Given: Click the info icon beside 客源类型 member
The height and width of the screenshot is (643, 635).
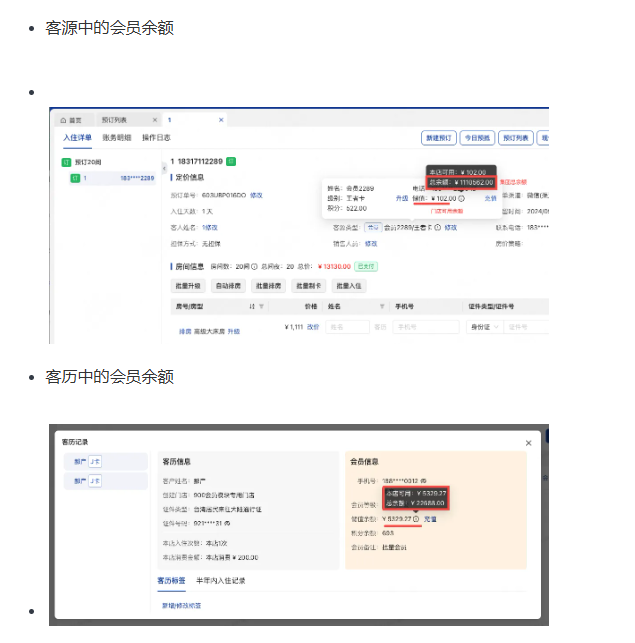Looking at the screenshot, I should point(438,228).
